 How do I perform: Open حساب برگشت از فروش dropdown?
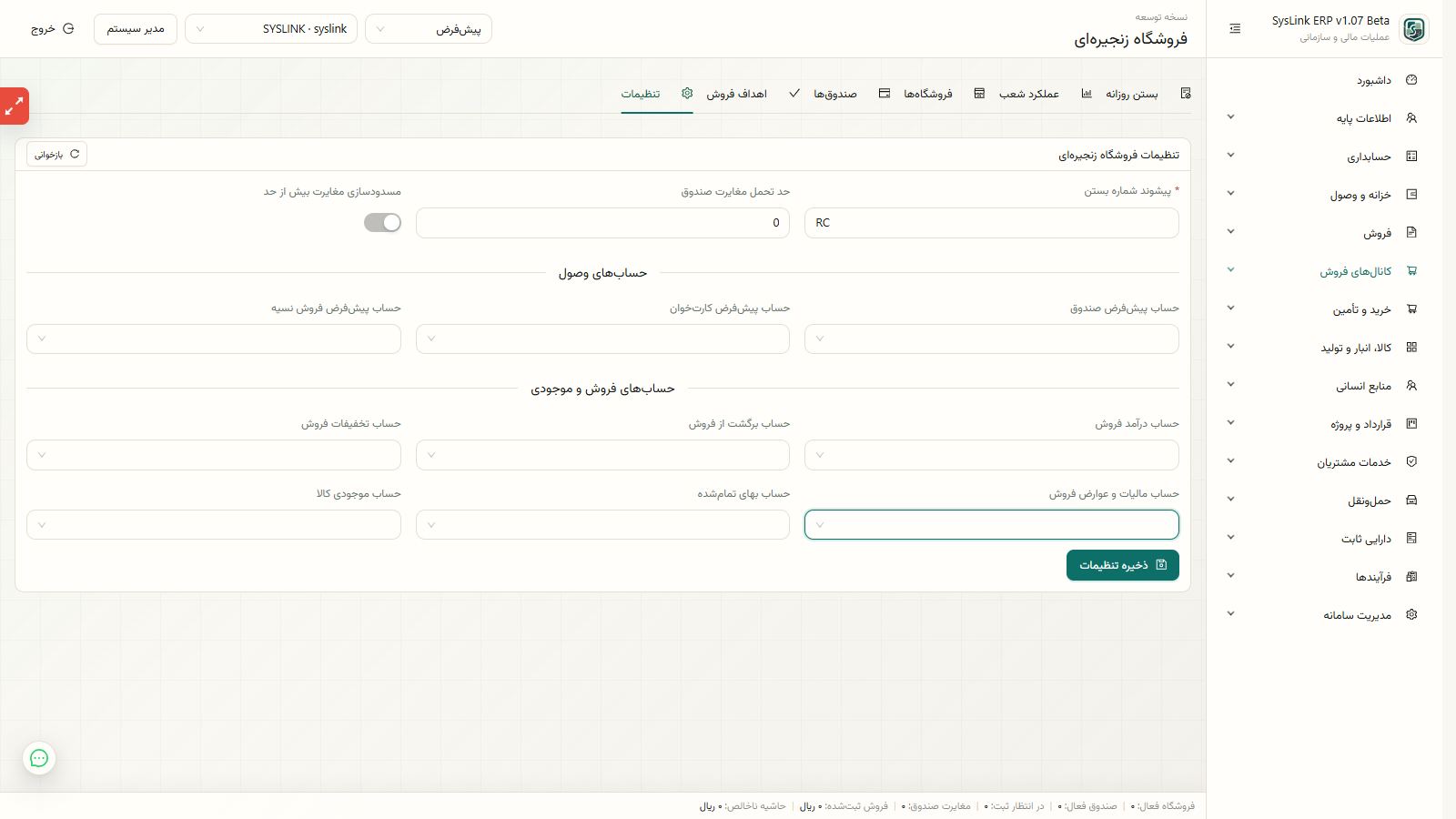coord(602,455)
